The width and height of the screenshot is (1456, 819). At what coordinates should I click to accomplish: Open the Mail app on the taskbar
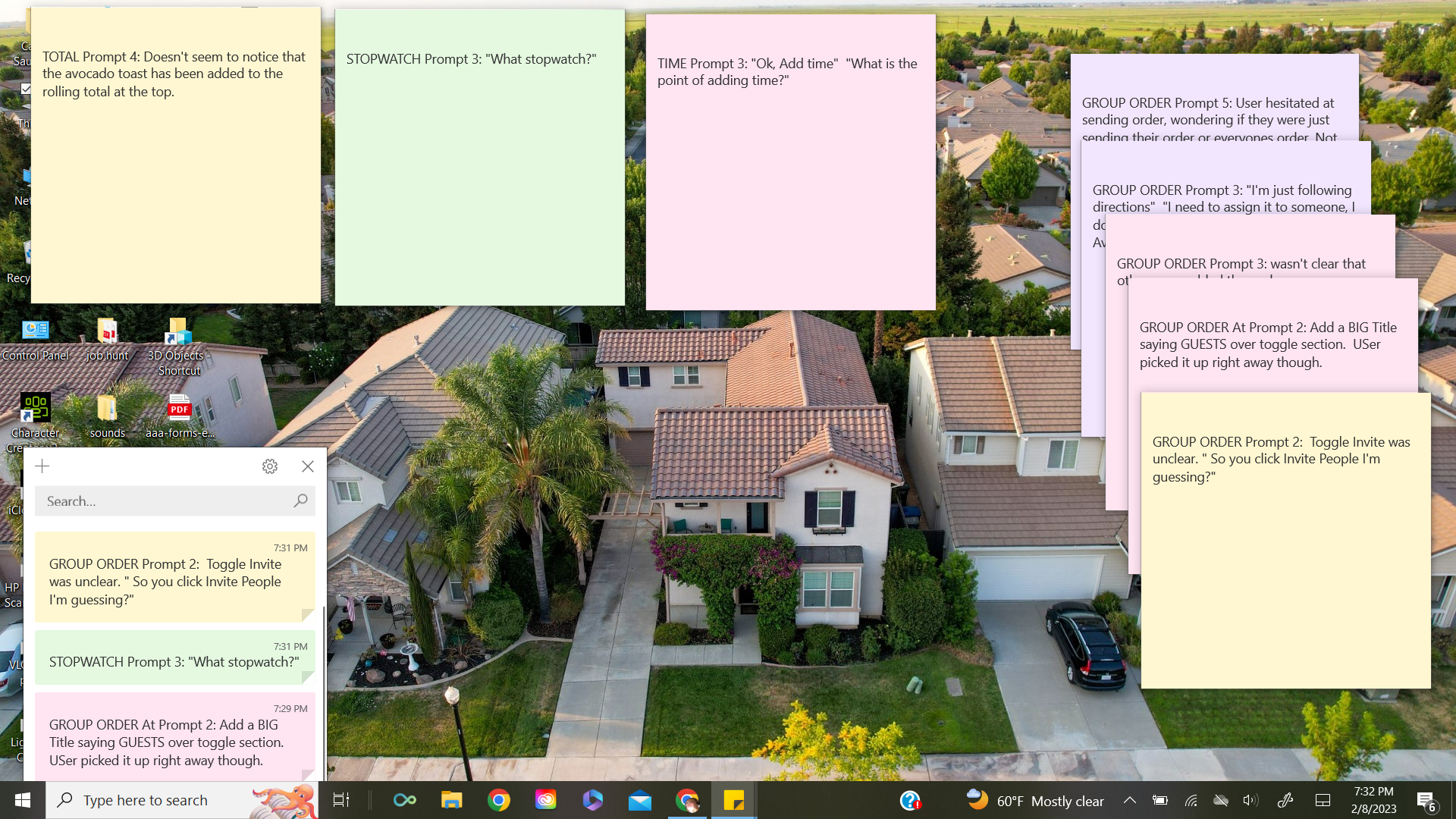click(640, 800)
